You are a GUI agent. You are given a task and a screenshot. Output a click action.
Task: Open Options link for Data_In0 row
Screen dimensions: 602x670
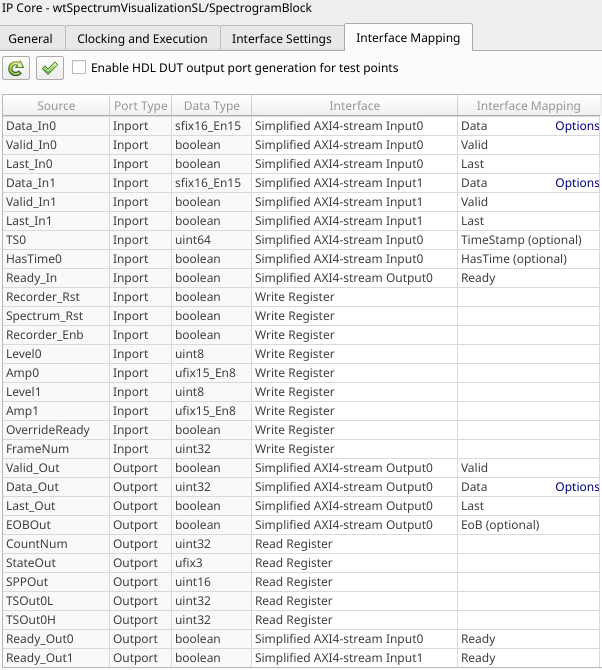pos(577,126)
